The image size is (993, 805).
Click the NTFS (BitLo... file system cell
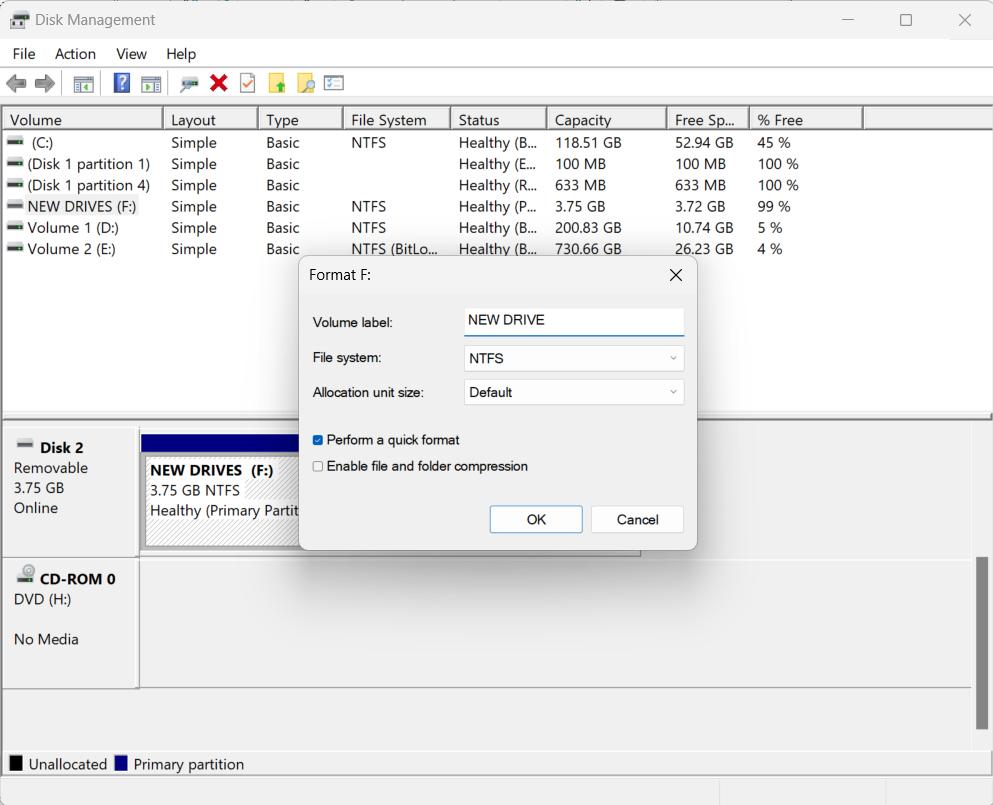coord(394,249)
